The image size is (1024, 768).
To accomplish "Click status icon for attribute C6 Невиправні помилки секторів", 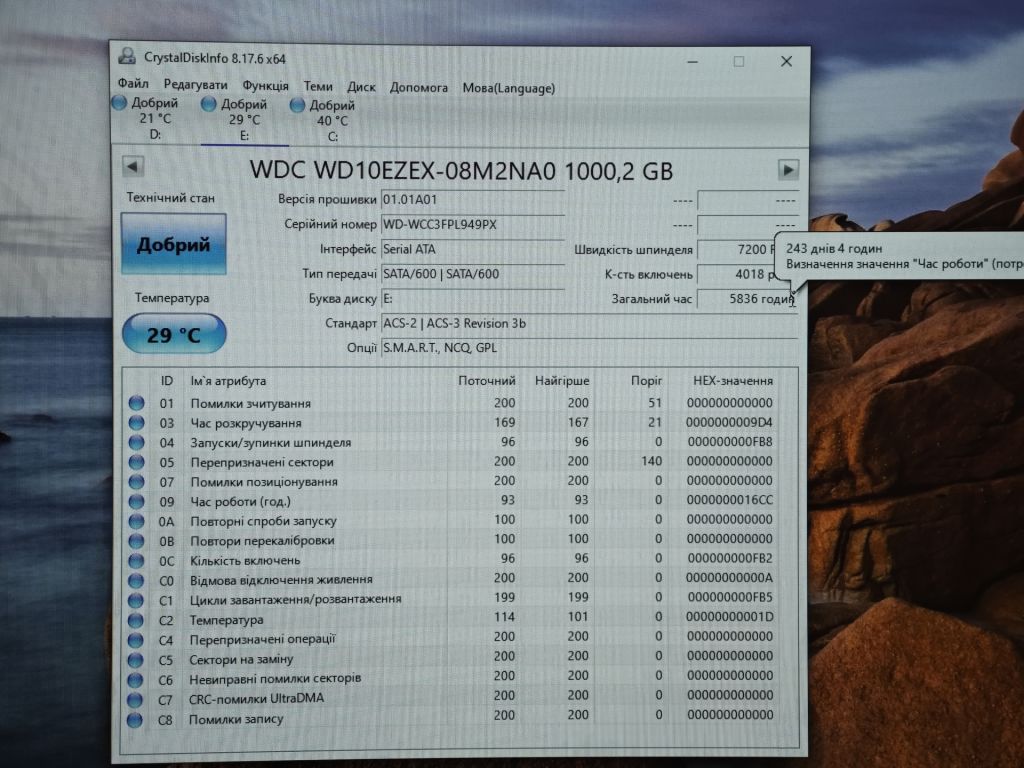I will pos(135,680).
